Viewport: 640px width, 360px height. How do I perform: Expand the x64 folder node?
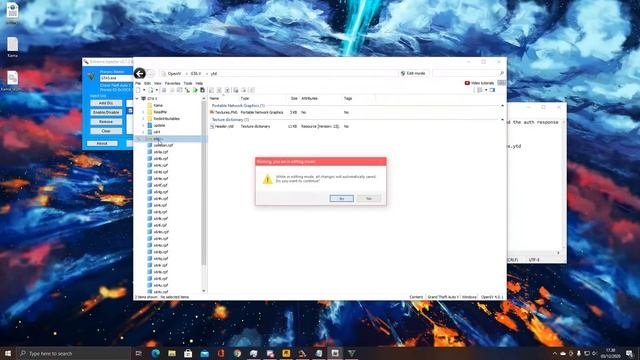point(143,132)
